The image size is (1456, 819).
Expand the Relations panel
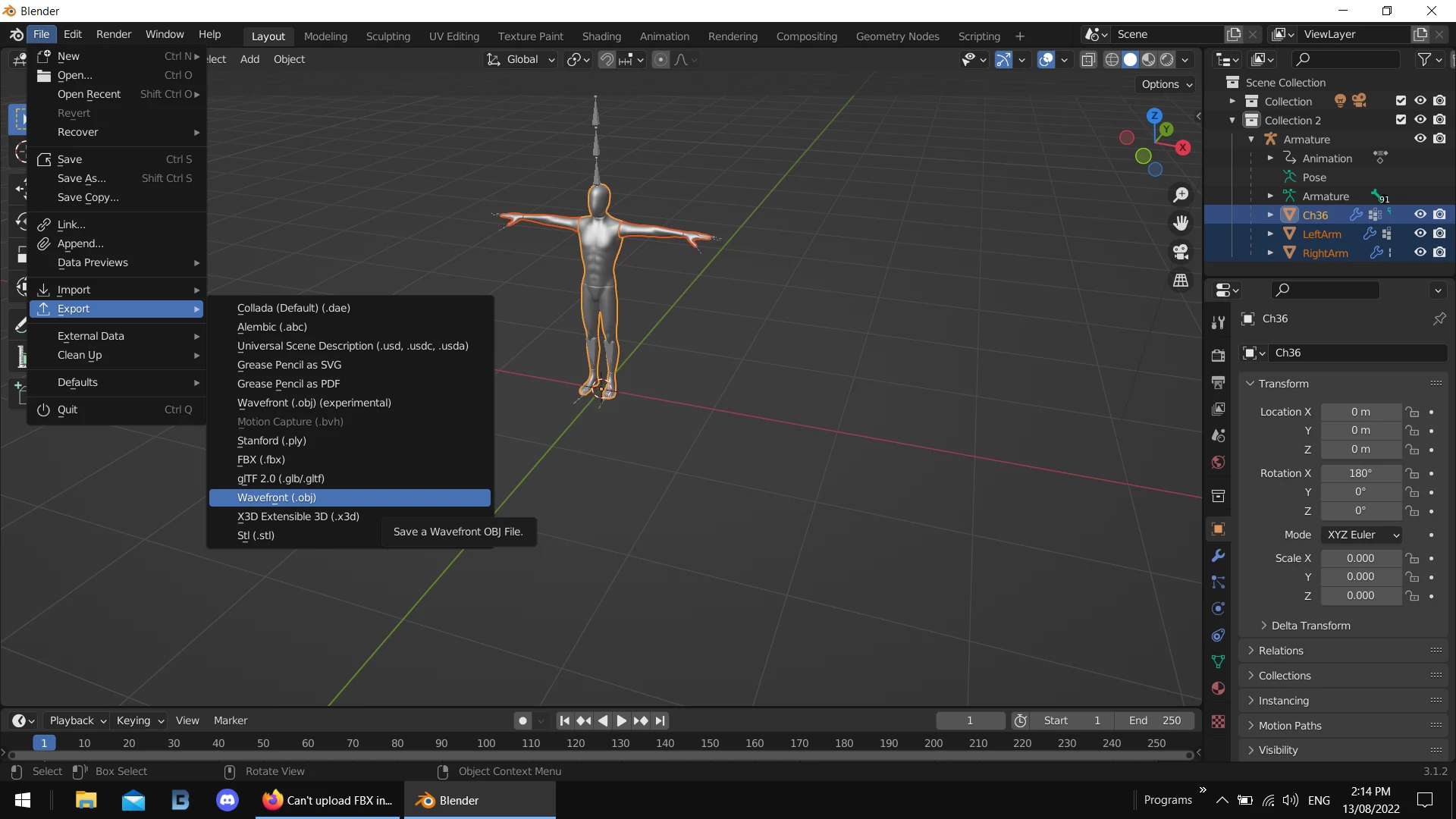pos(1281,651)
